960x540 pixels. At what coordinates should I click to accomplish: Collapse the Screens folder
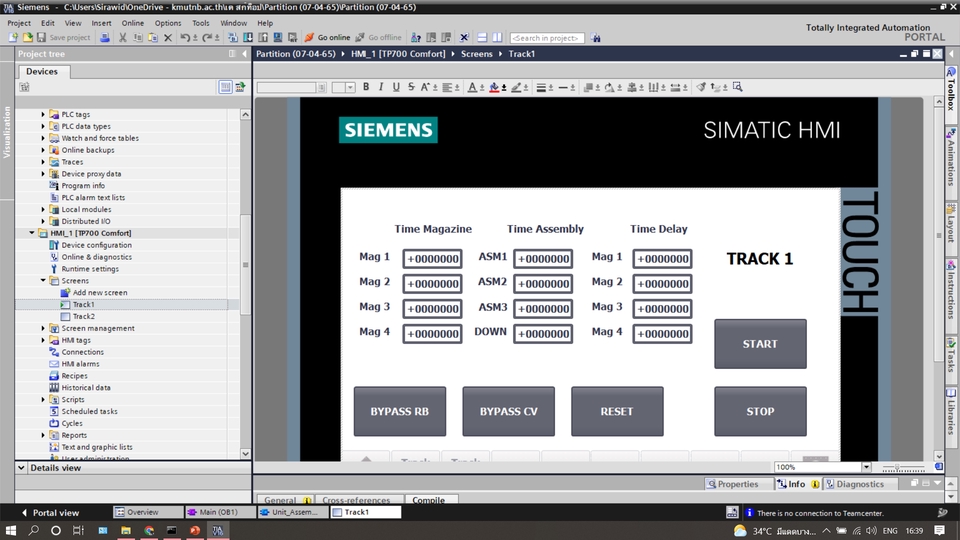point(43,280)
